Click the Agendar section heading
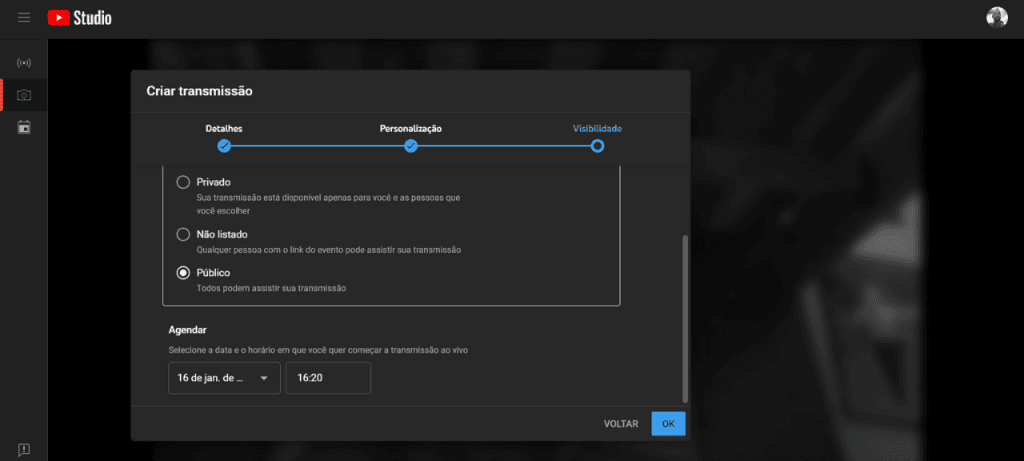Viewport: 1024px width, 461px height. pyautogui.click(x=188, y=330)
